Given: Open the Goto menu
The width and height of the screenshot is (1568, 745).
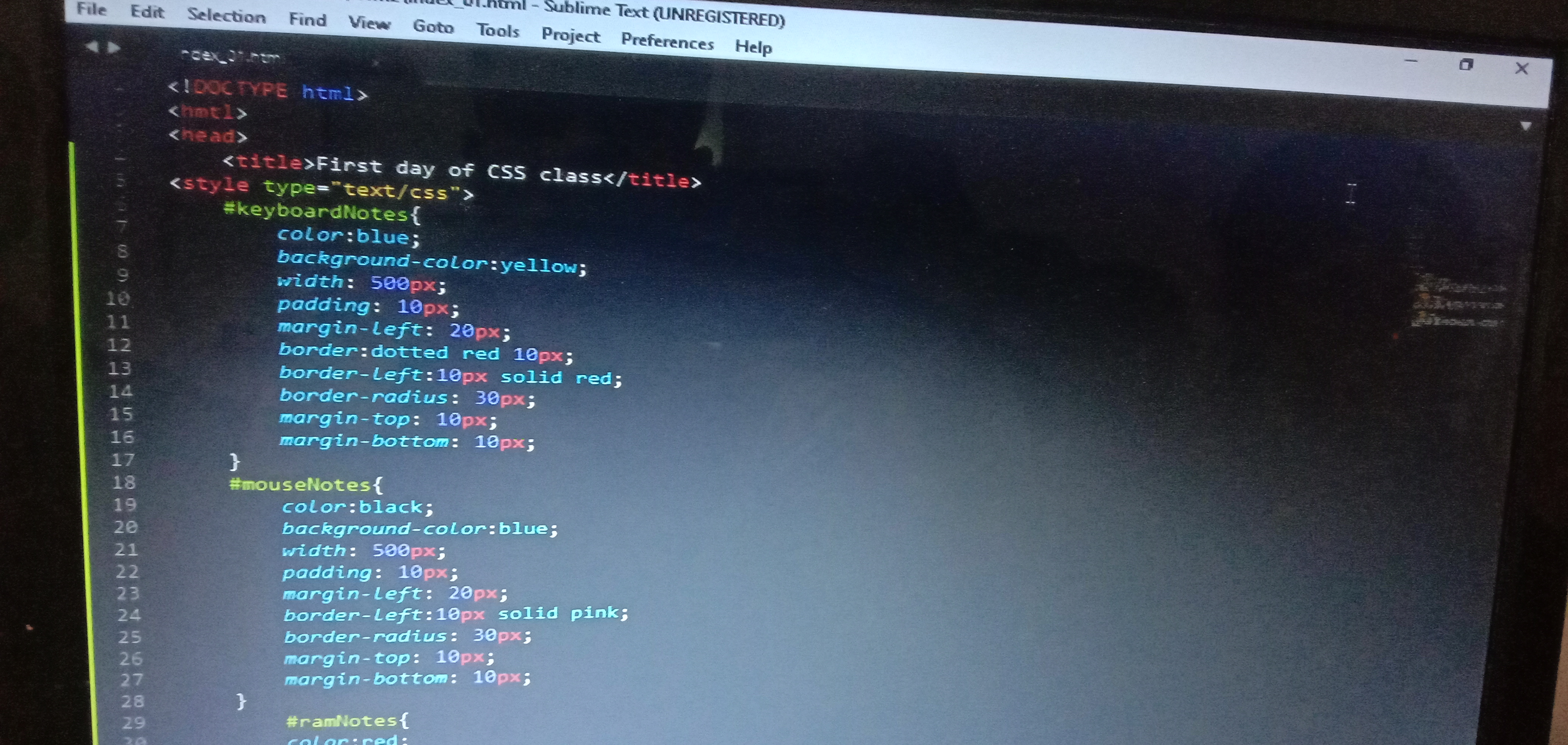Looking at the screenshot, I should pyautogui.click(x=433, y=27).
